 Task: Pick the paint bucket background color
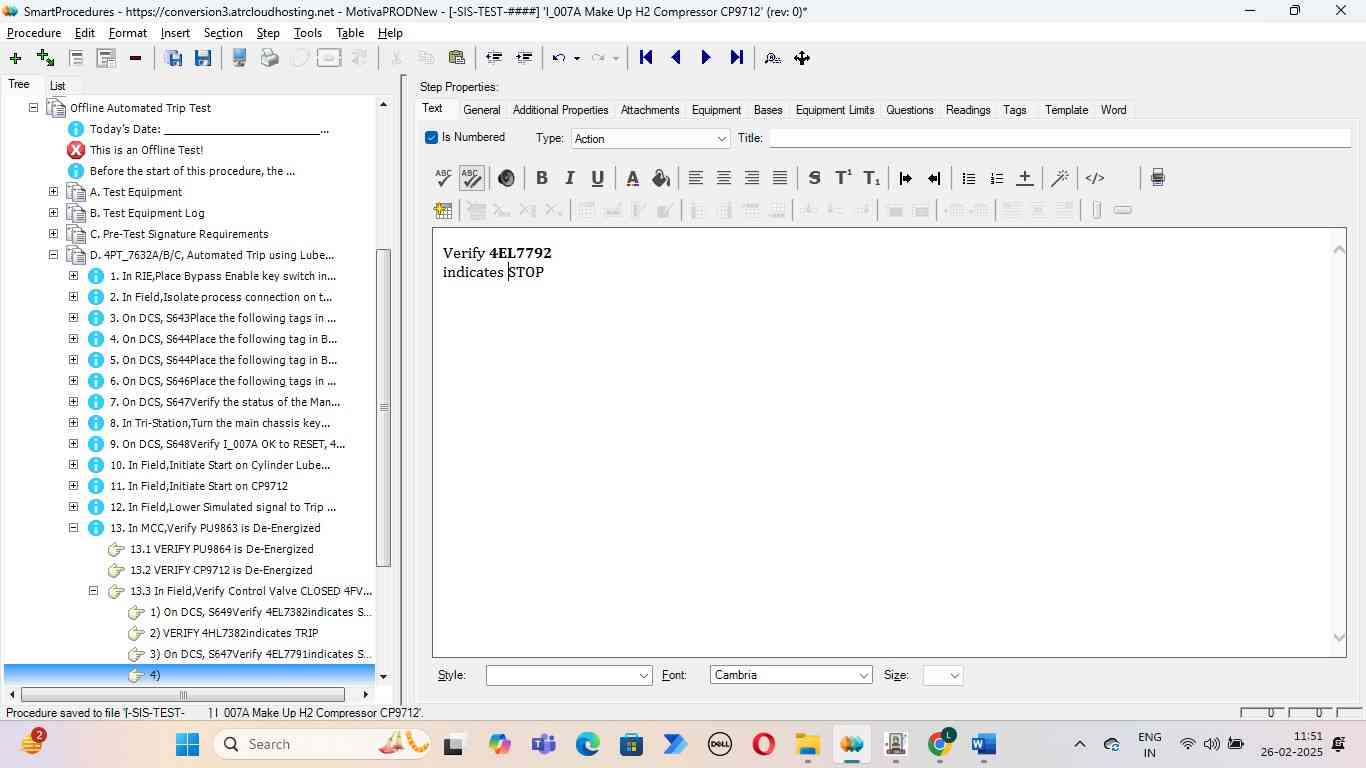[660, 178]
